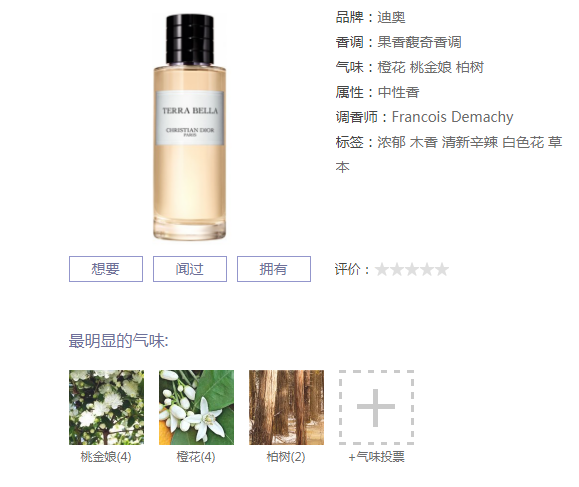Open the 浓郁 tag
This screenshot has height=487, width=579.
(x=391, y=142)
